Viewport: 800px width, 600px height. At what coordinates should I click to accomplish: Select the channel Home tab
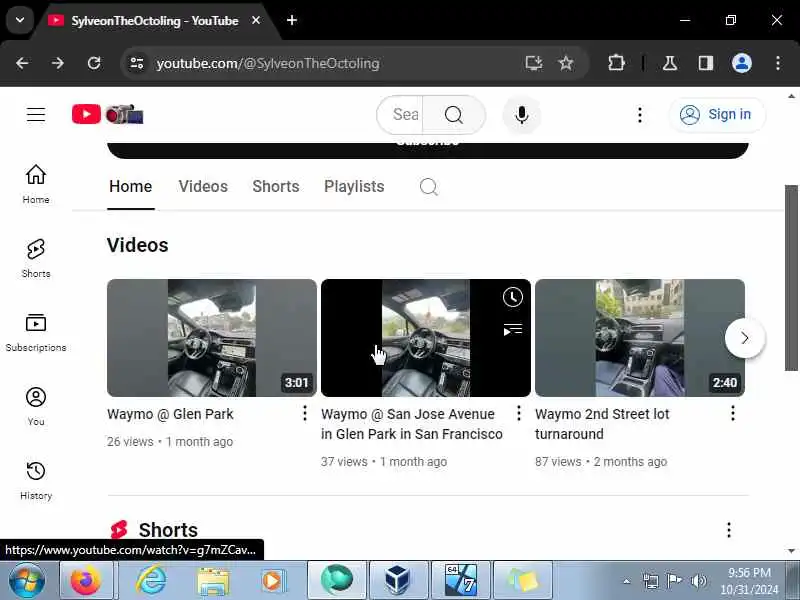pyautogui.click(x=131, y=187)
